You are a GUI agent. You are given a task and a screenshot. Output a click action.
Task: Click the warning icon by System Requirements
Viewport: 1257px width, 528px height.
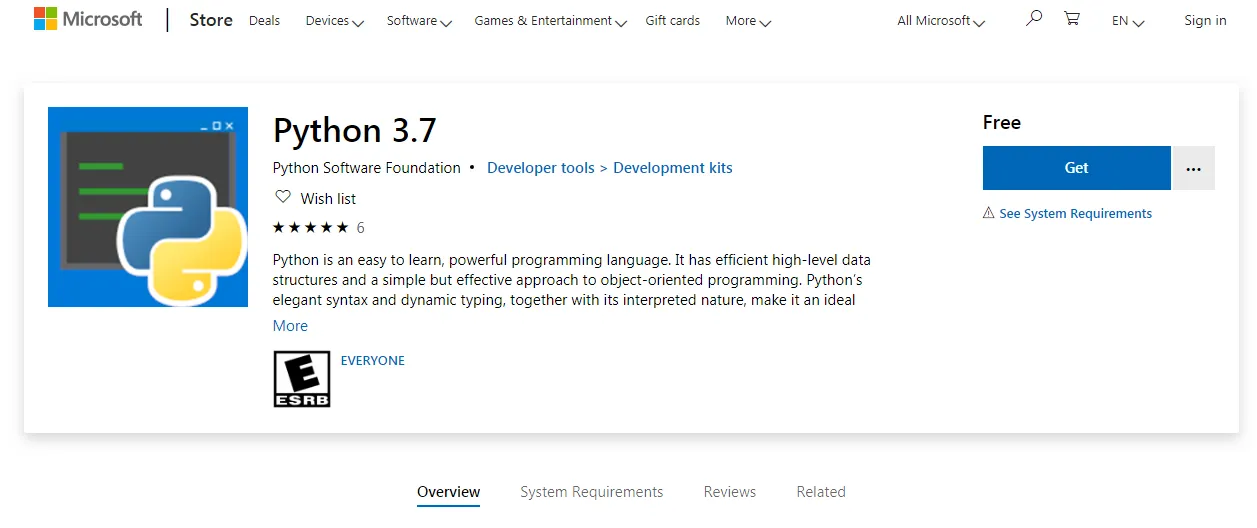[988, 213]
